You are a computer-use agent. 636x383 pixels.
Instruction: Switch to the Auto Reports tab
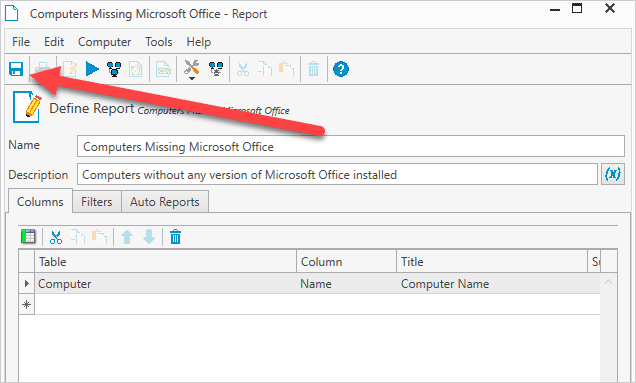165,202
